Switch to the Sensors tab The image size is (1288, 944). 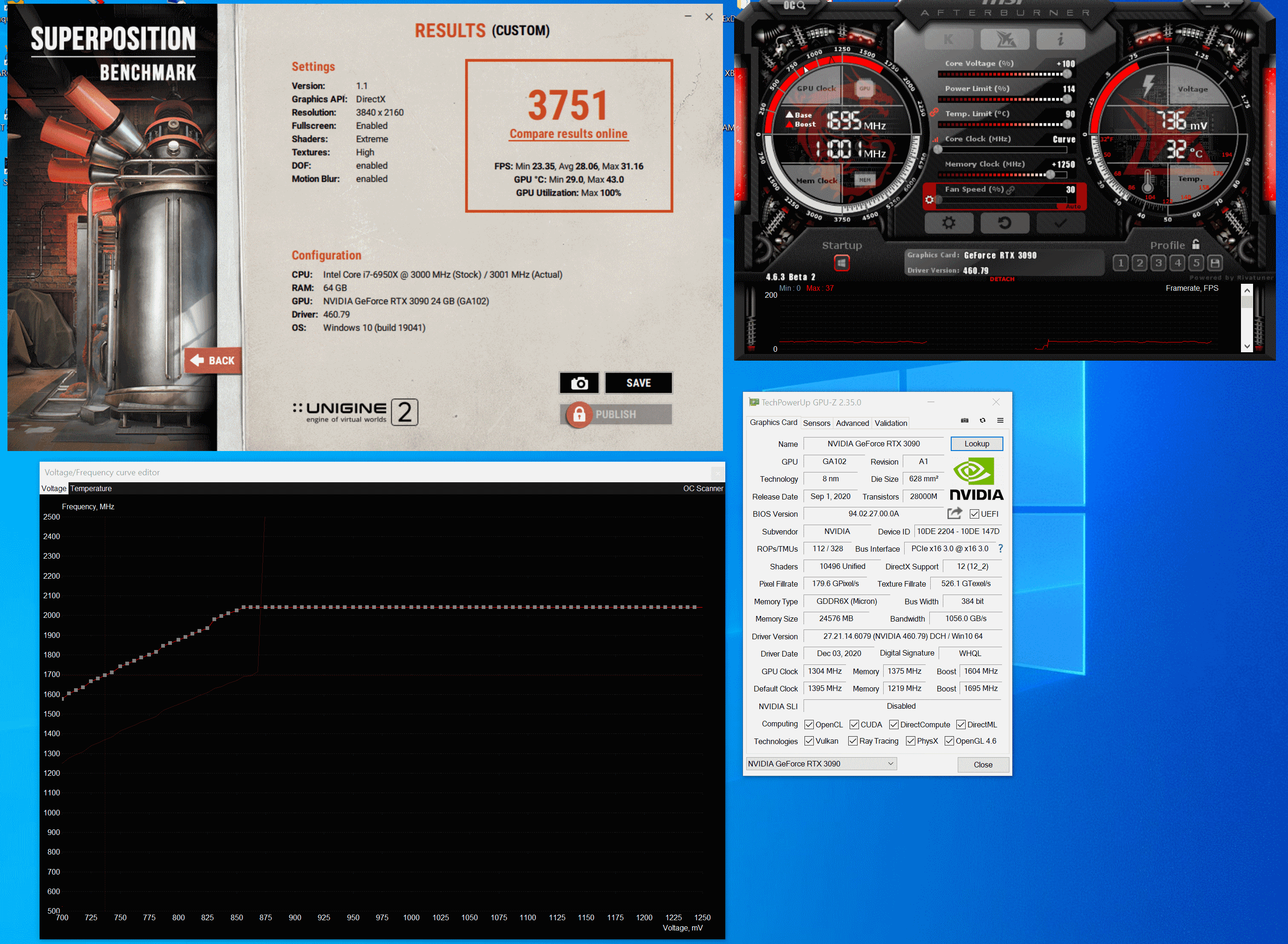[x=816, y=423]
